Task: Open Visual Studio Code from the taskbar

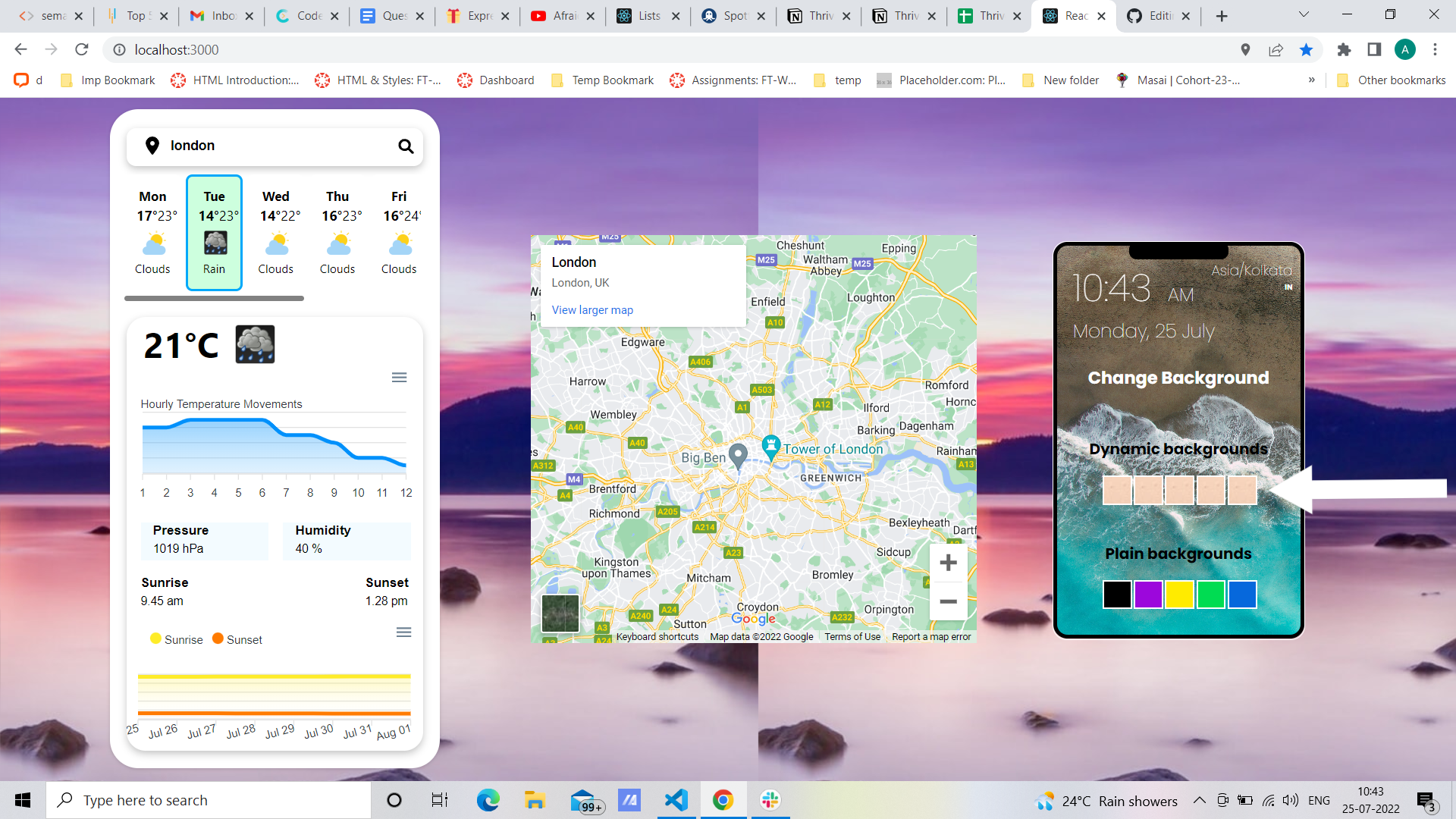Action: tap(676, 800)
